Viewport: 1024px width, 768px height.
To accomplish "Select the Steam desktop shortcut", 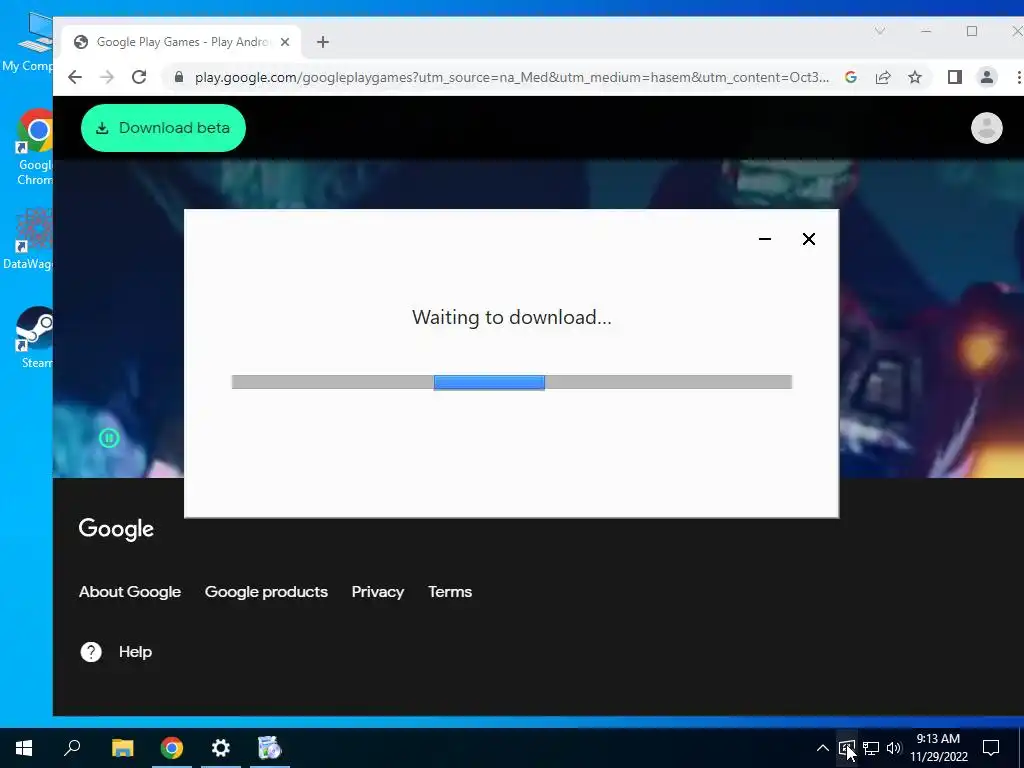I will 35,338.
